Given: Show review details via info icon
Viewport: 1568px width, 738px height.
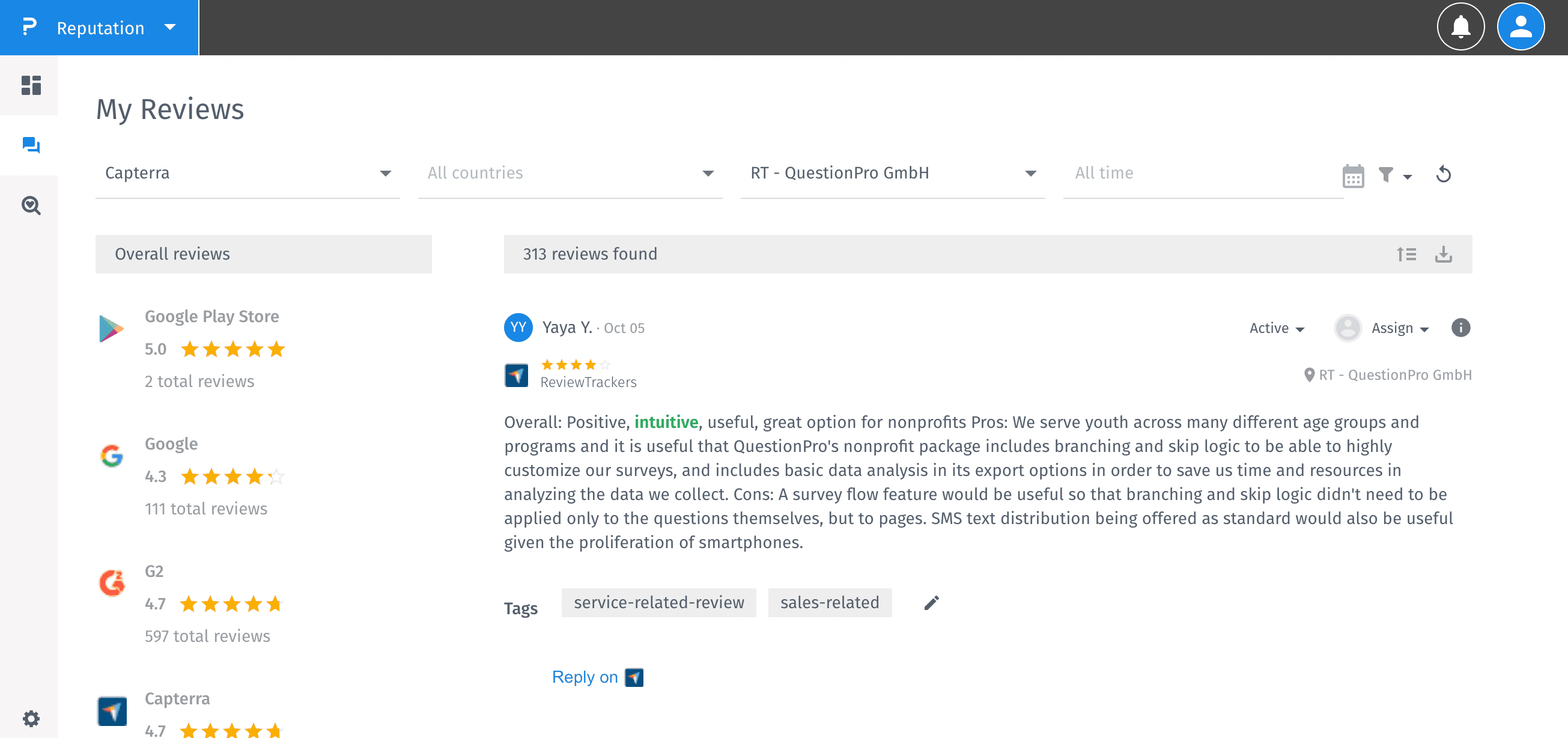Looking at the screenshot, I should [x=1460, y=328].
